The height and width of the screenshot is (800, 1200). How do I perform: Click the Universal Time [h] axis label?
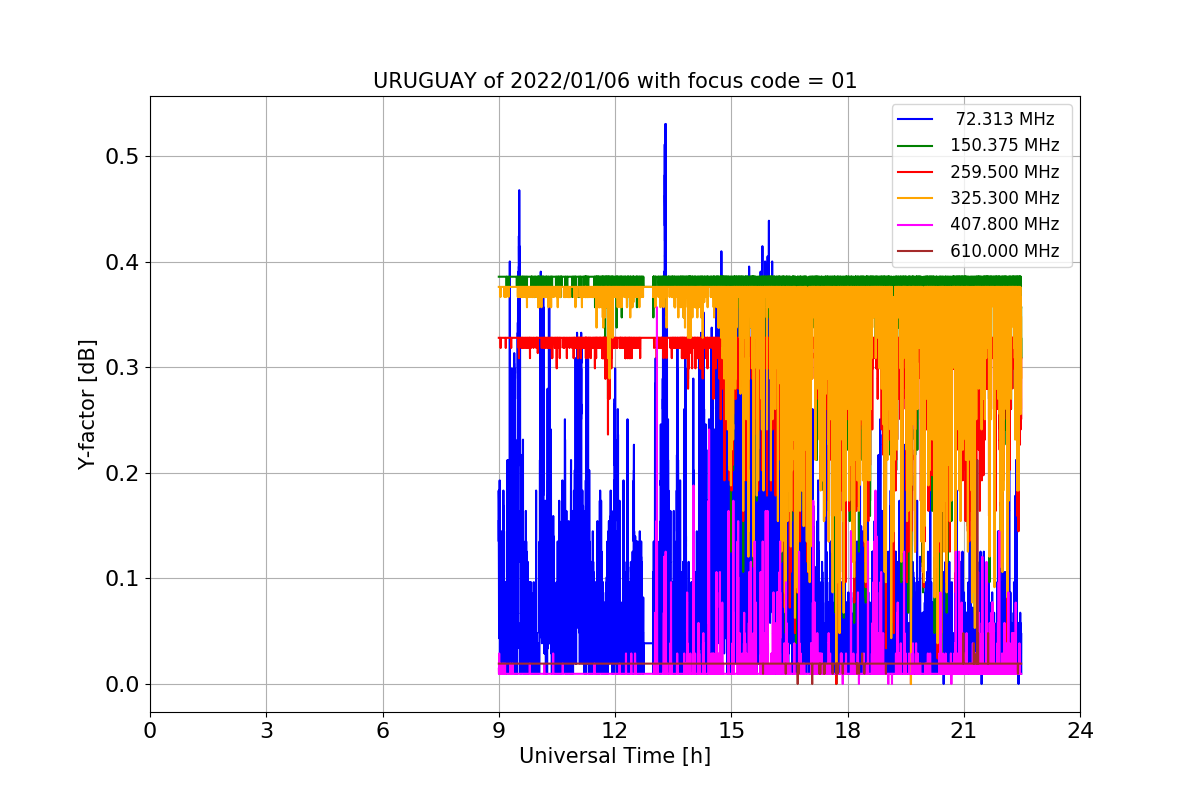(x=615, y=756)
